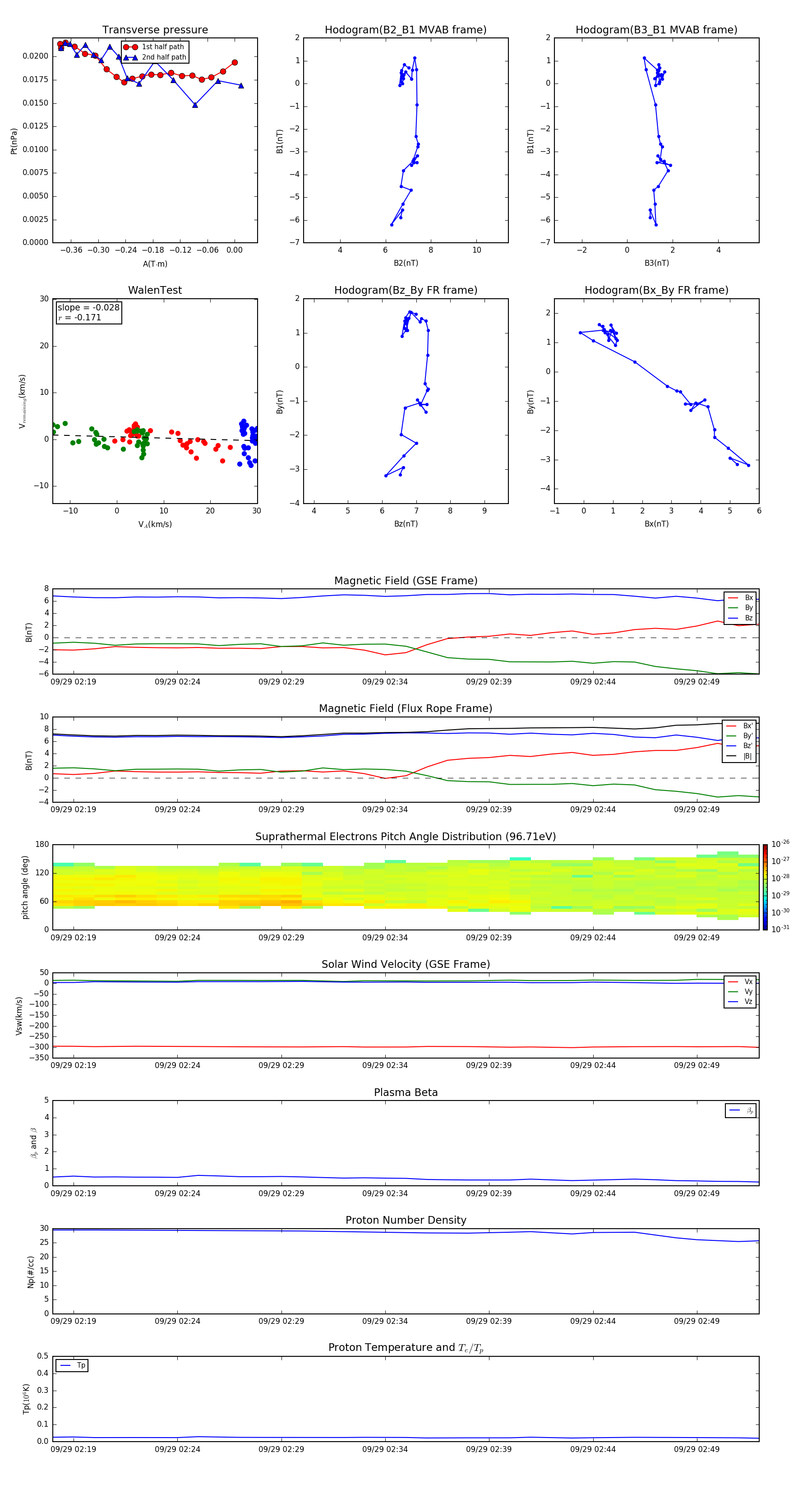
Task: Click 'Hodogram(Bz_By FR frame)' title
Action: pyautogui.click(x=406, y=290)
